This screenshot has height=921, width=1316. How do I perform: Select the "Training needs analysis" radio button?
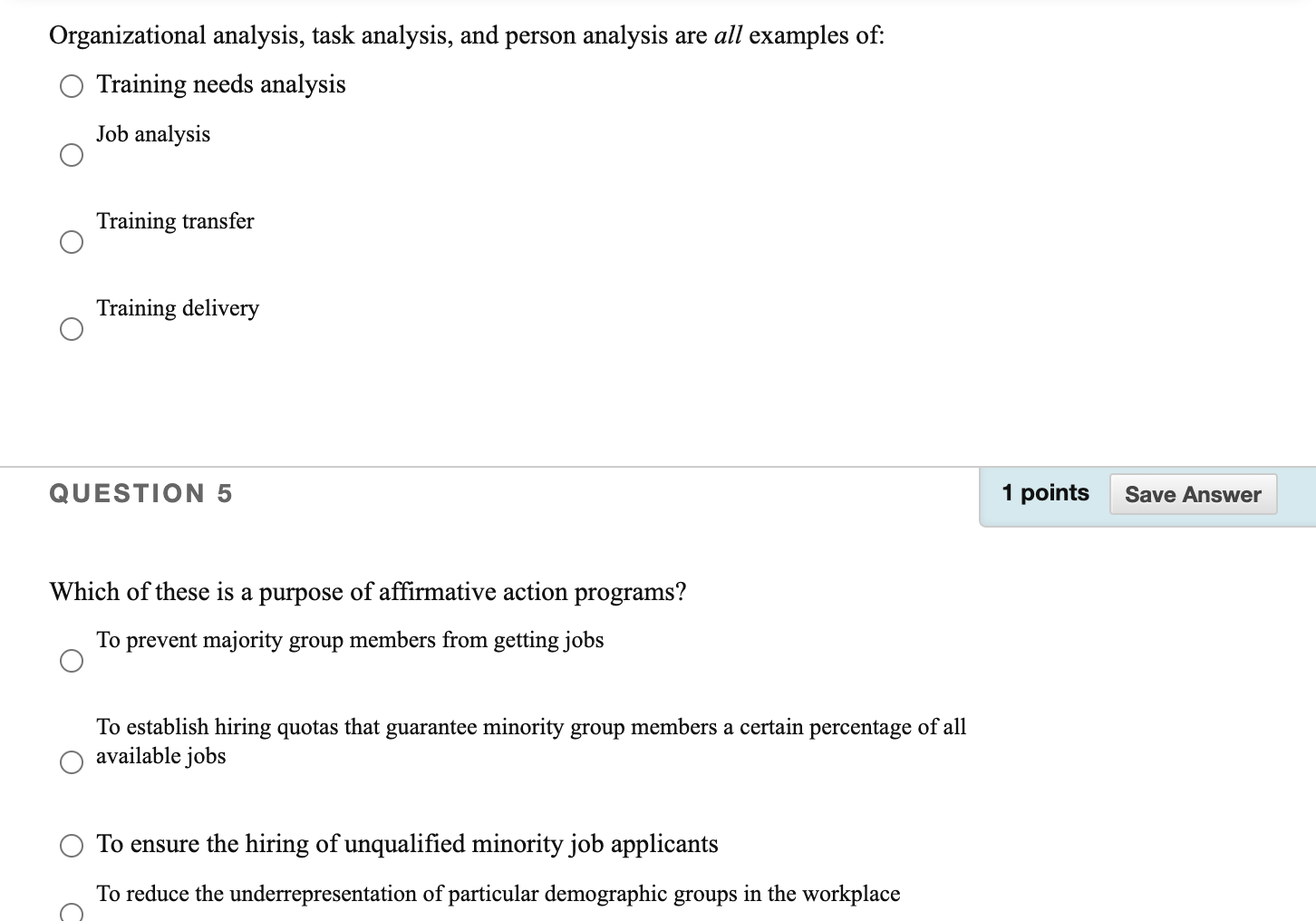pos(71,87)
